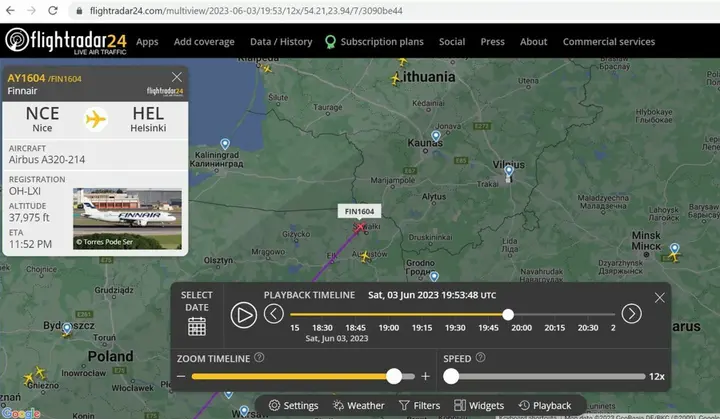Open the Finnair aircraft photo thumbnail
This screenshot has height=419, width=720.
127,219
